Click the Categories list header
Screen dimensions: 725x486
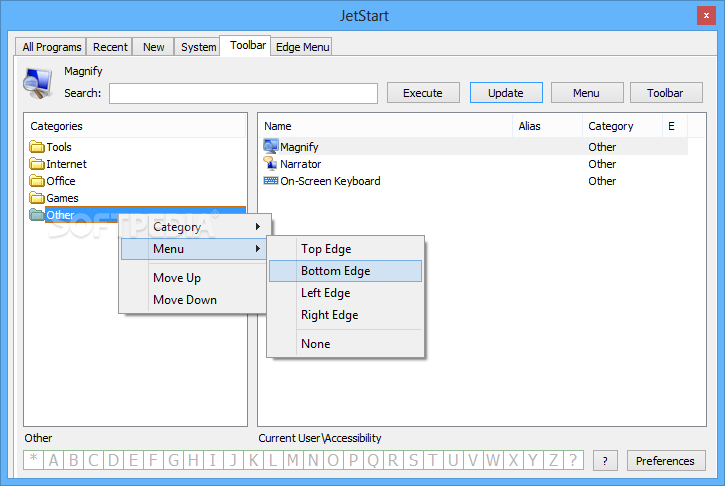(135, 126)
